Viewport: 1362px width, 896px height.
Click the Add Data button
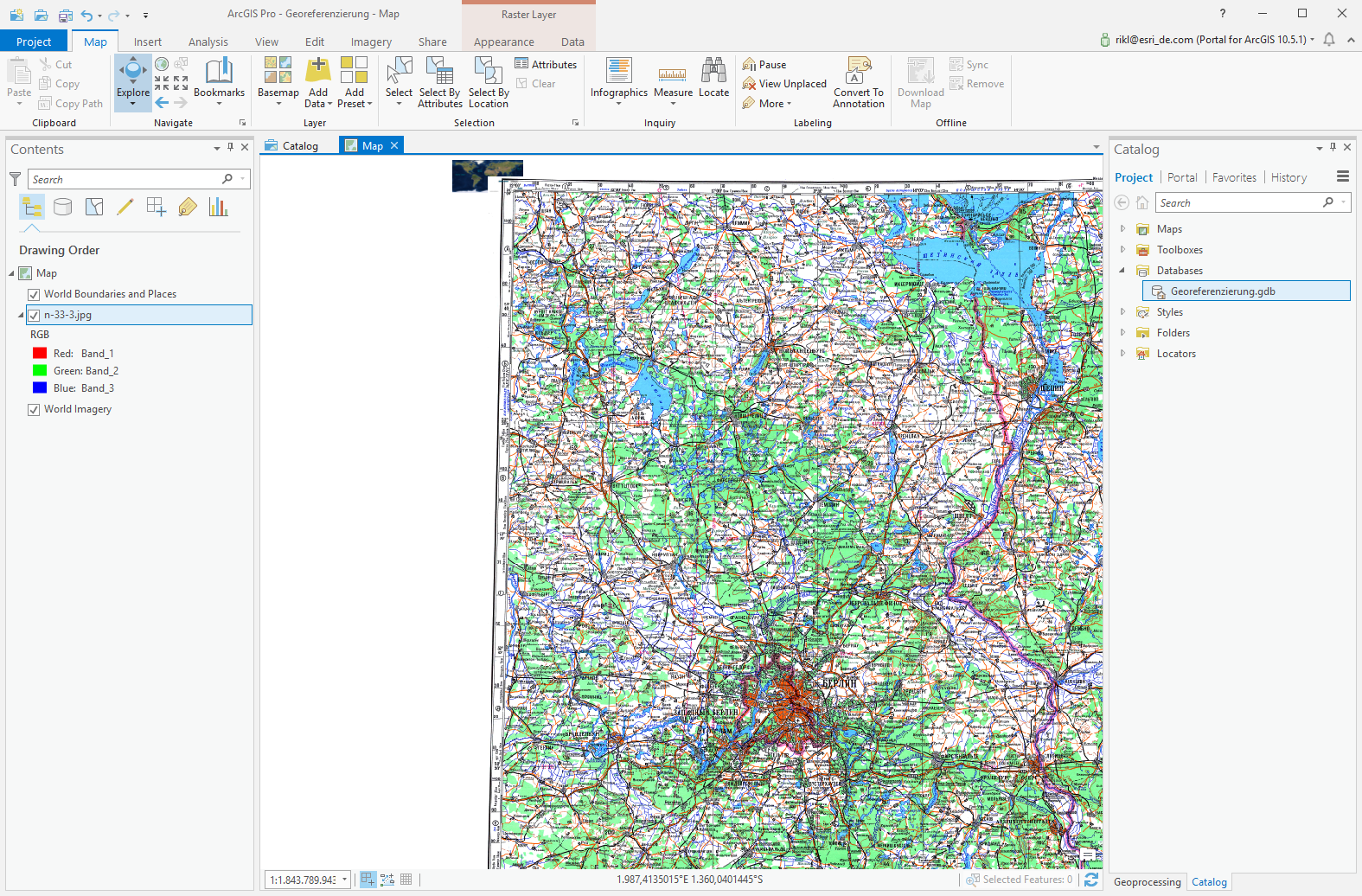(x=318, y=82)
